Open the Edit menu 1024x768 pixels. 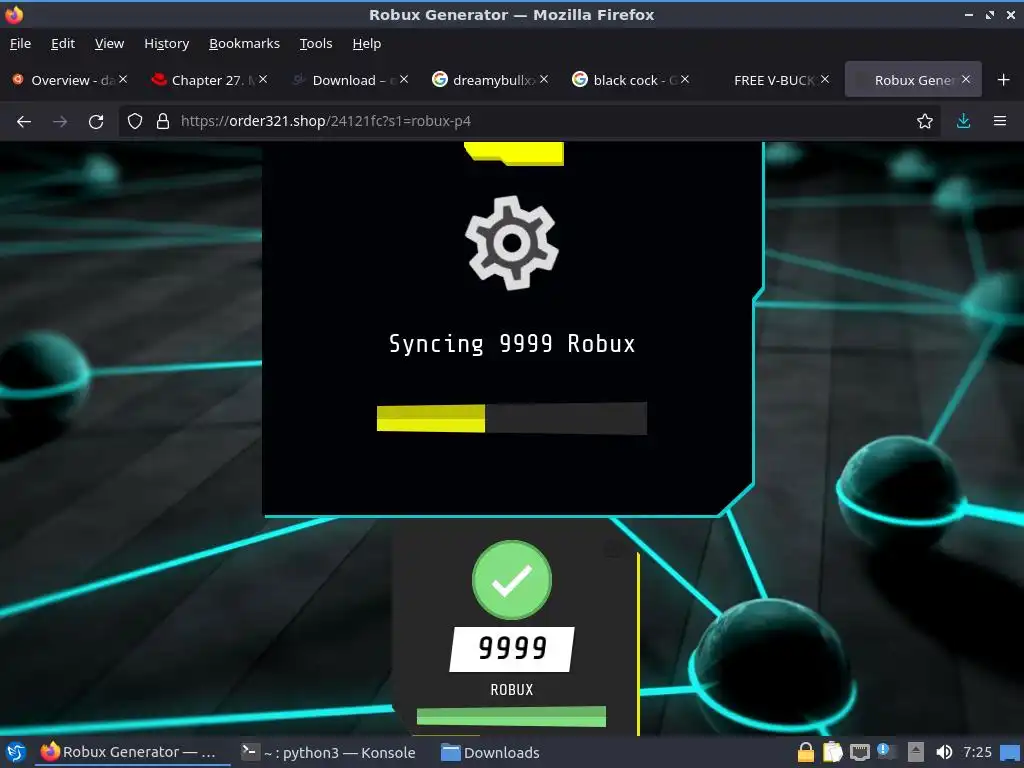click(x=63, y=44)
